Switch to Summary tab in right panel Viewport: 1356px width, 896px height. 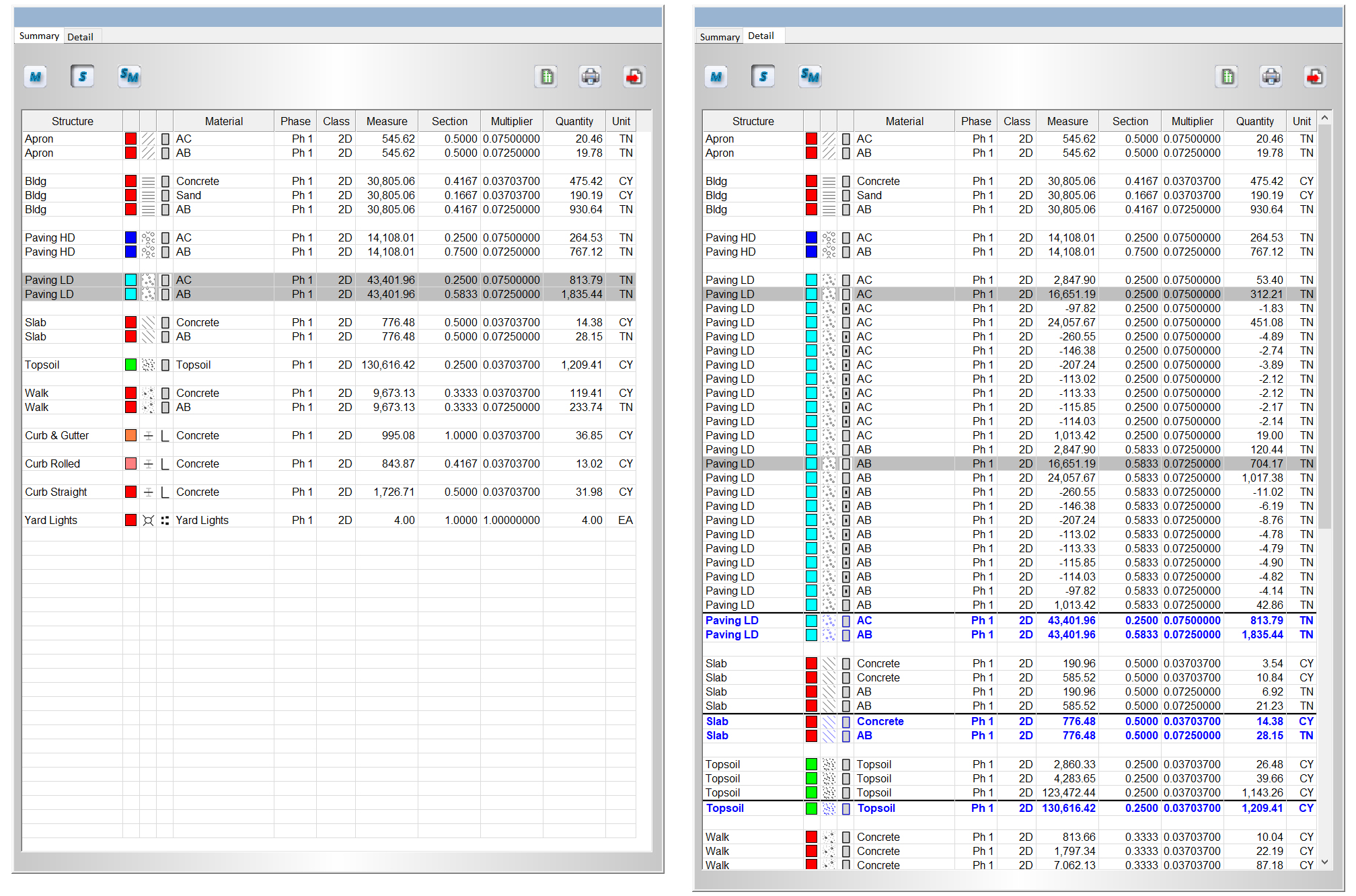(x=719, y=37)
